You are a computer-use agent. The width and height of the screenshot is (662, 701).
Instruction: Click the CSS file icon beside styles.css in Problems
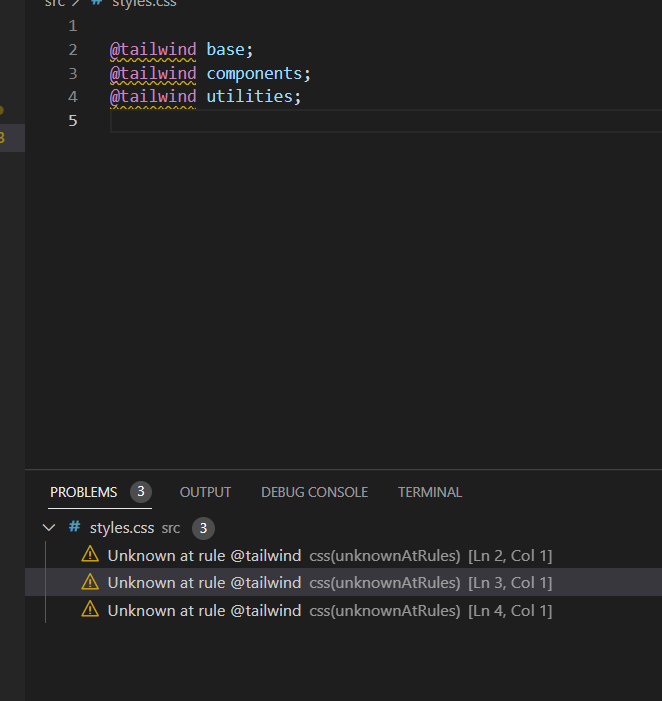click(74, 527)
